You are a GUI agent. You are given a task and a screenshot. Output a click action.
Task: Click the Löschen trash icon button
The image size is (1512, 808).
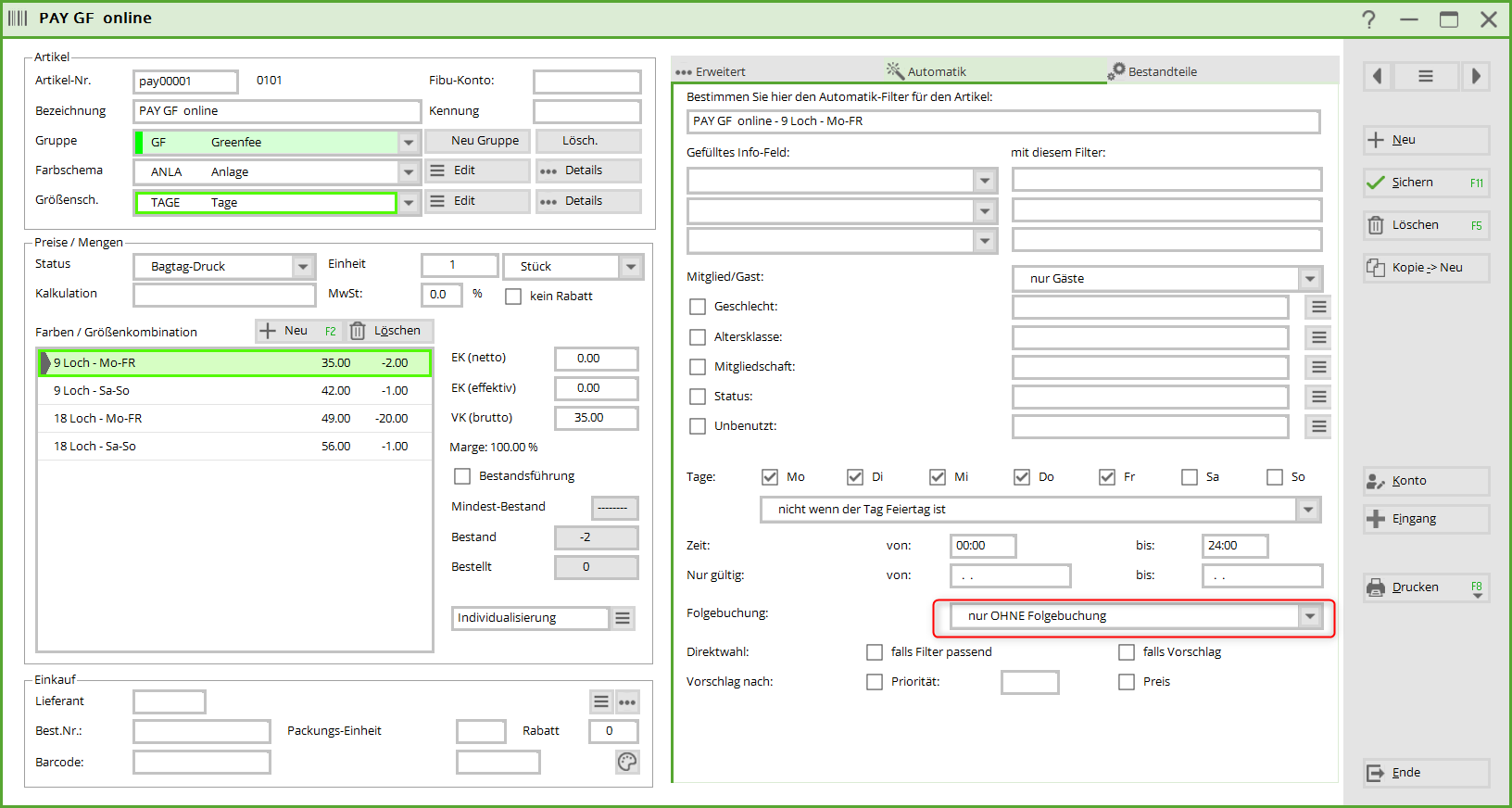pyautogui.click(x=1426, y=225)
